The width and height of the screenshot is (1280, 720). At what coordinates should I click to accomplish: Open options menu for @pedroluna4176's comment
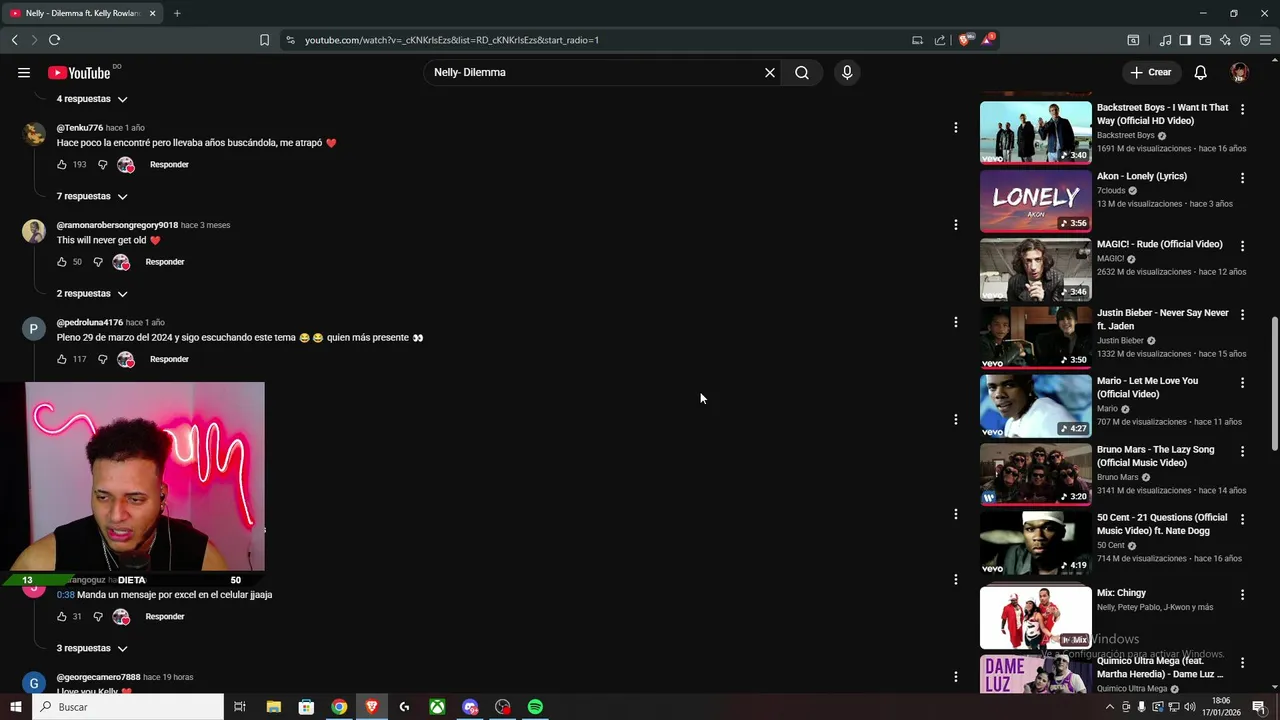[x=956, y=322]
